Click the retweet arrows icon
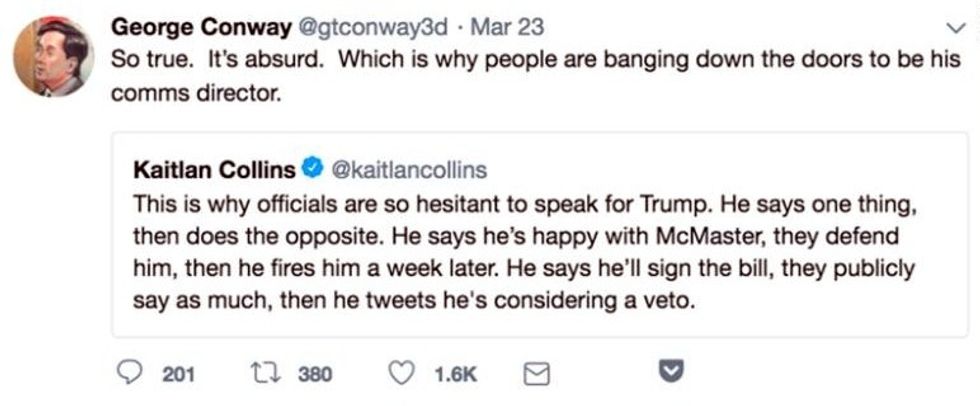 [x=264, y=374]
